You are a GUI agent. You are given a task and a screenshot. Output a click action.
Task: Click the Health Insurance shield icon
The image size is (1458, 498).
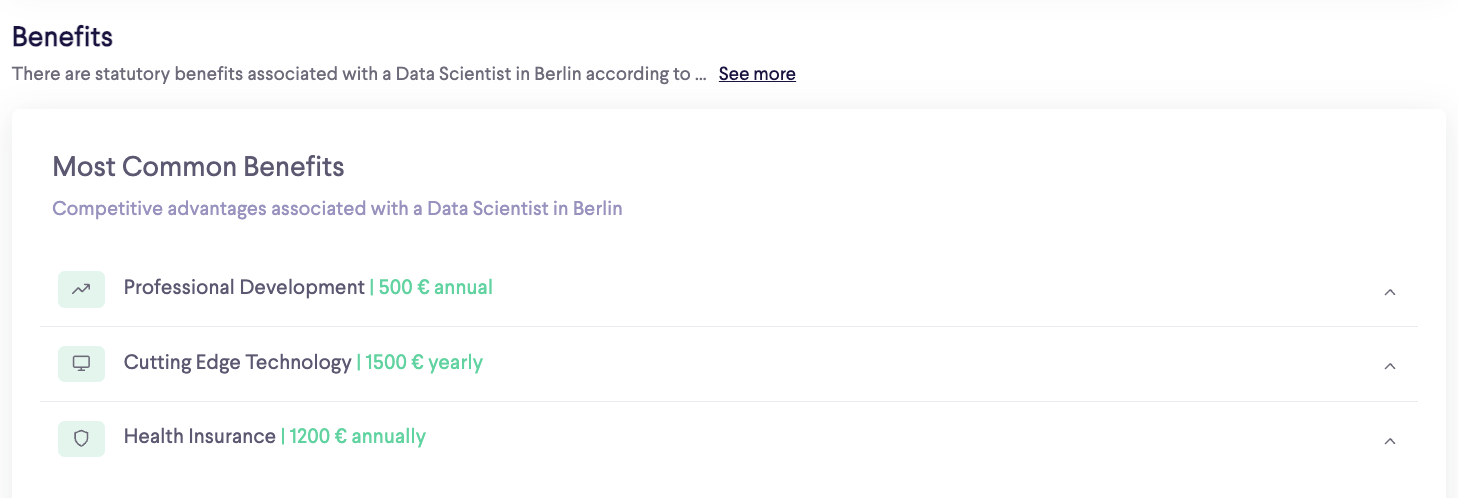[81, 438]
